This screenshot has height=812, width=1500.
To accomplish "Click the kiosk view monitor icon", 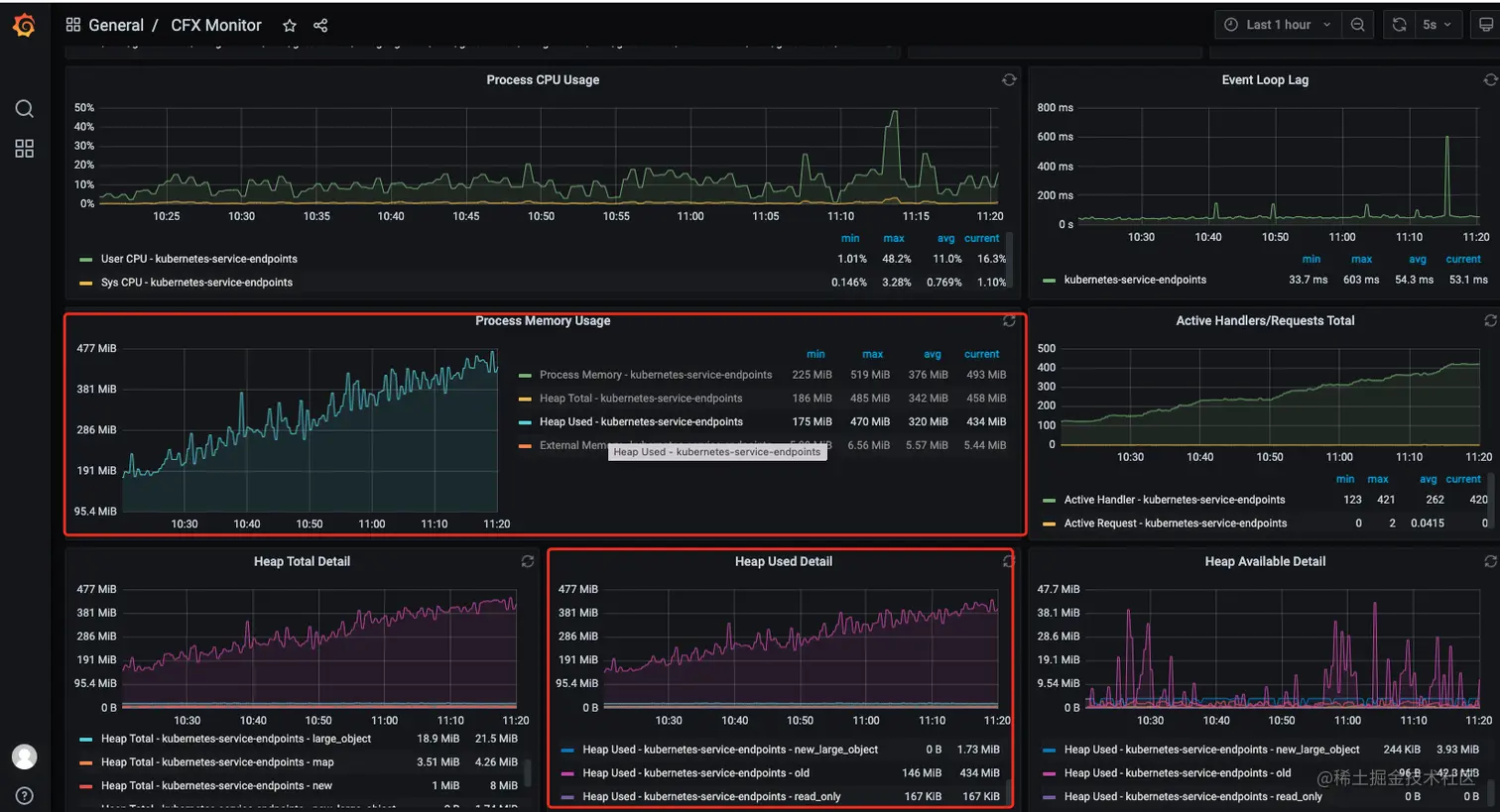I will click(1485, 25).
